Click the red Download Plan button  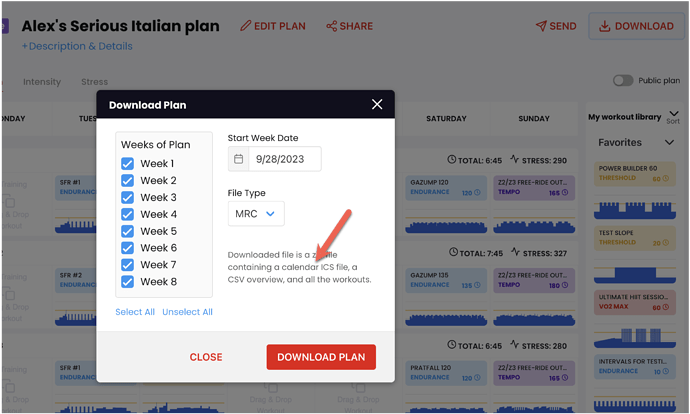[x=321, y=357]
